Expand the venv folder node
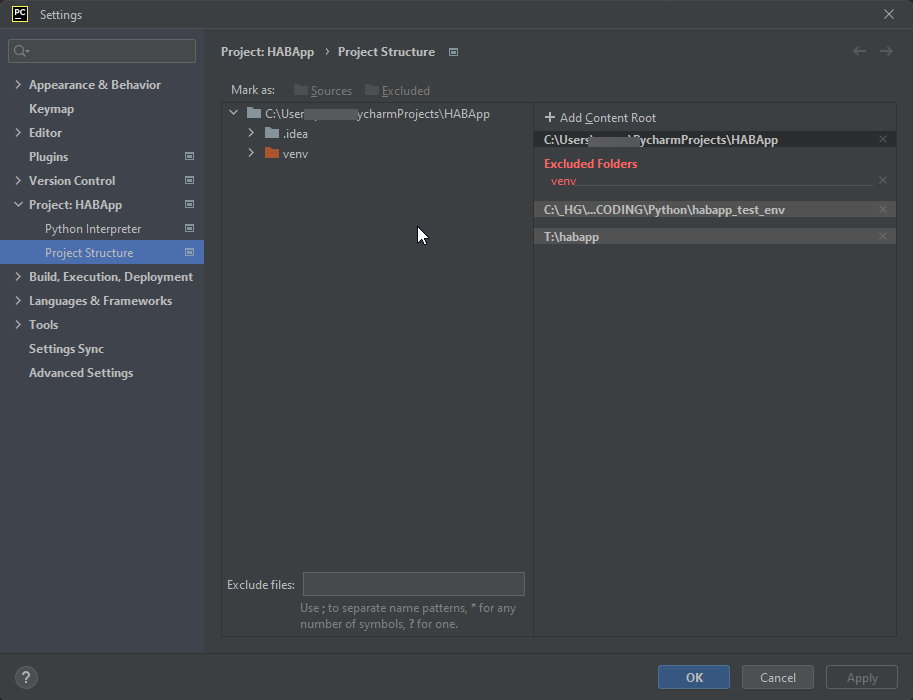The width and height of the screenshot is (913, 700). click(x=252, y=153)
